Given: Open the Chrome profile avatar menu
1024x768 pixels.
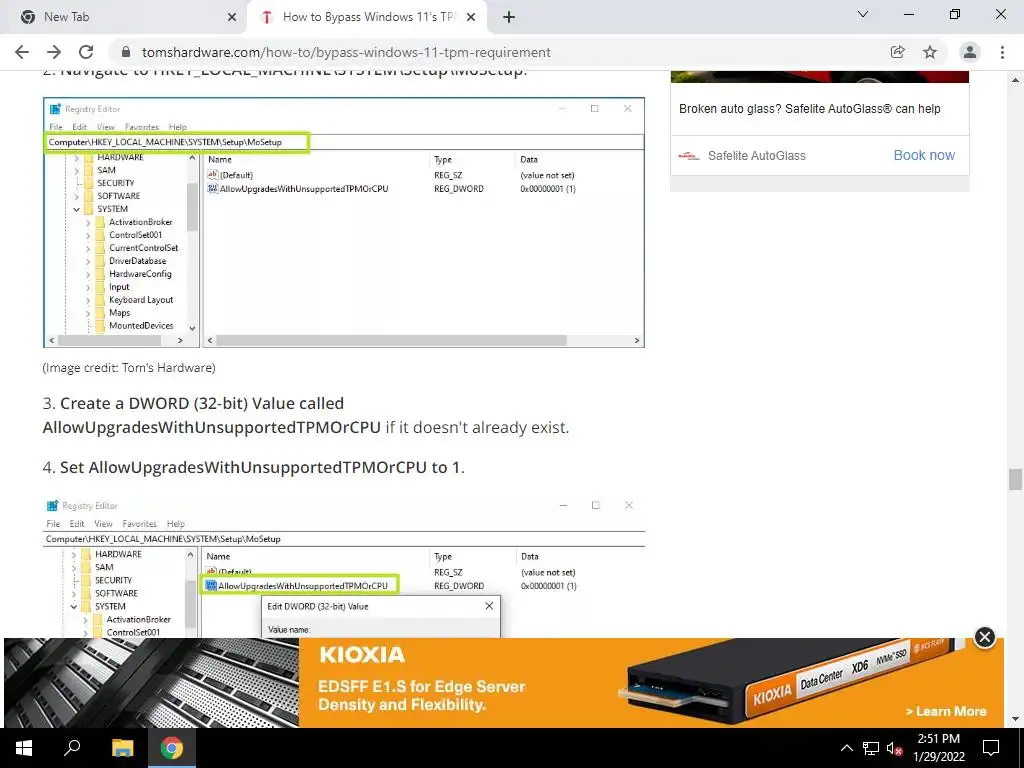Looking at the screenshot, I should pos(970,52).
